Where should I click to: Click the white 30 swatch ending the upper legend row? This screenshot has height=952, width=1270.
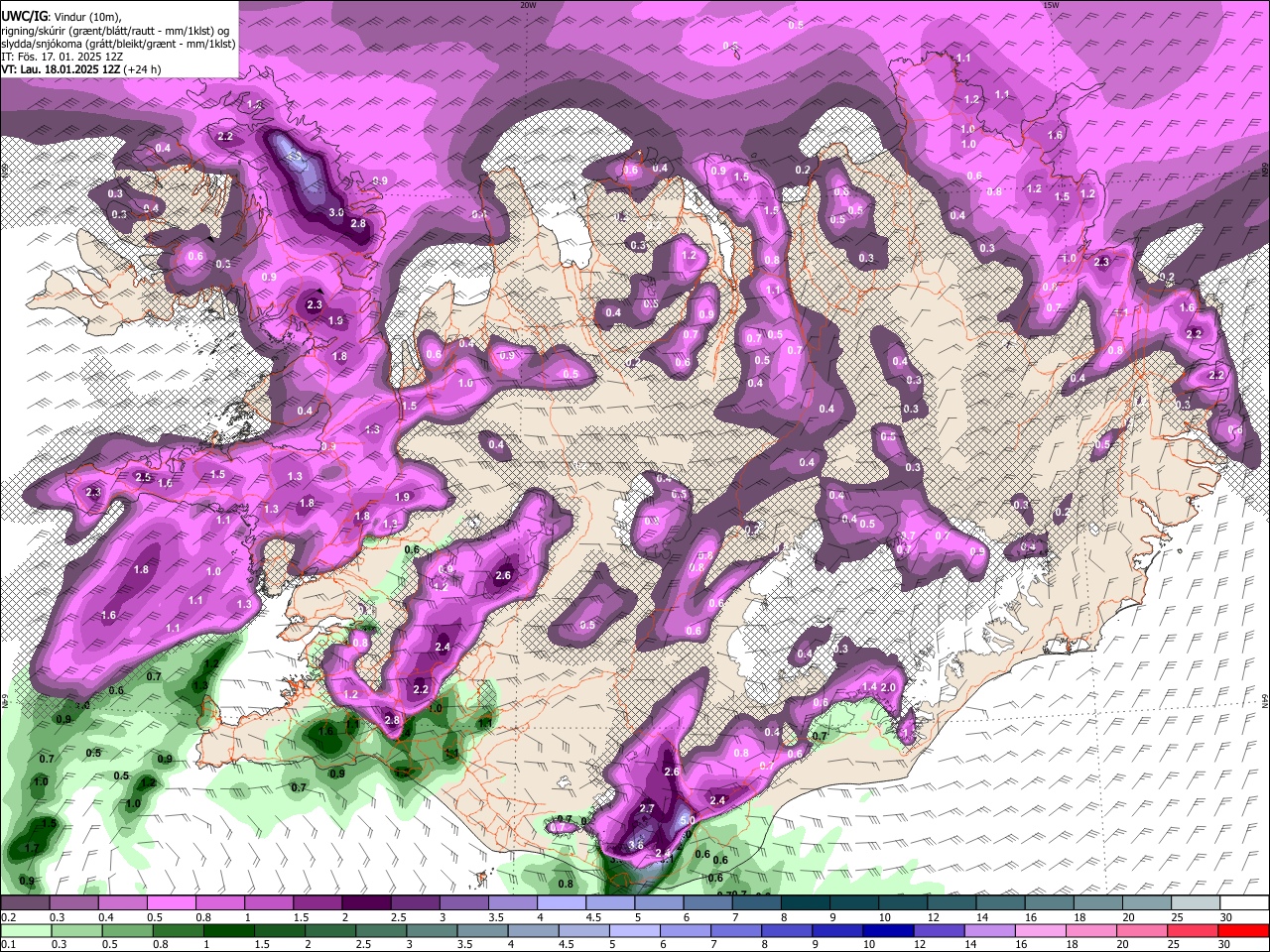click(x=1244, y=902)
